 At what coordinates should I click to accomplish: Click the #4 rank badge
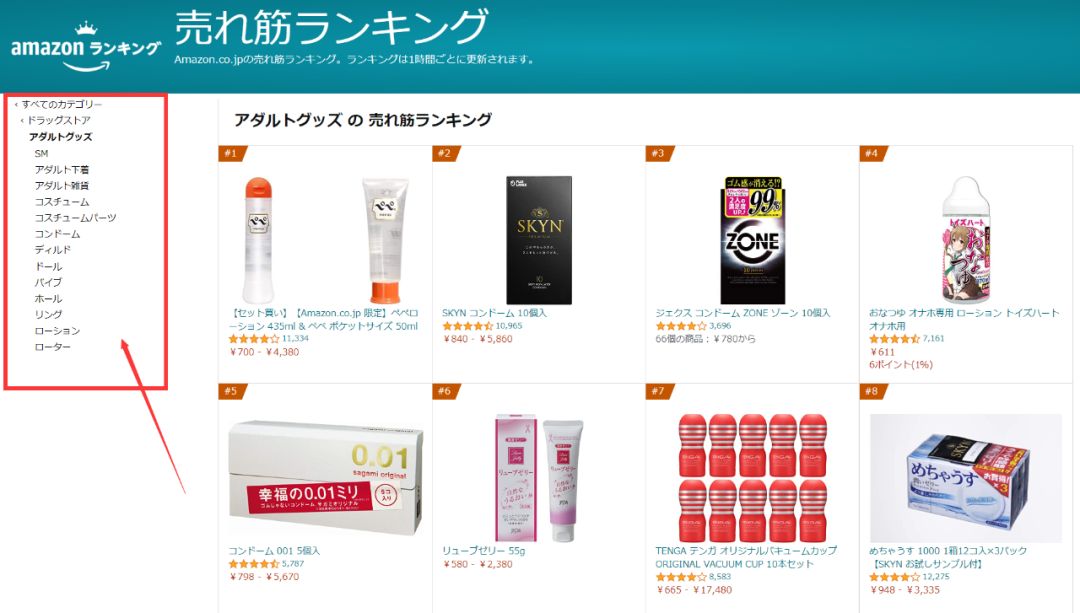pyautogui.click(x=872, y=153)
